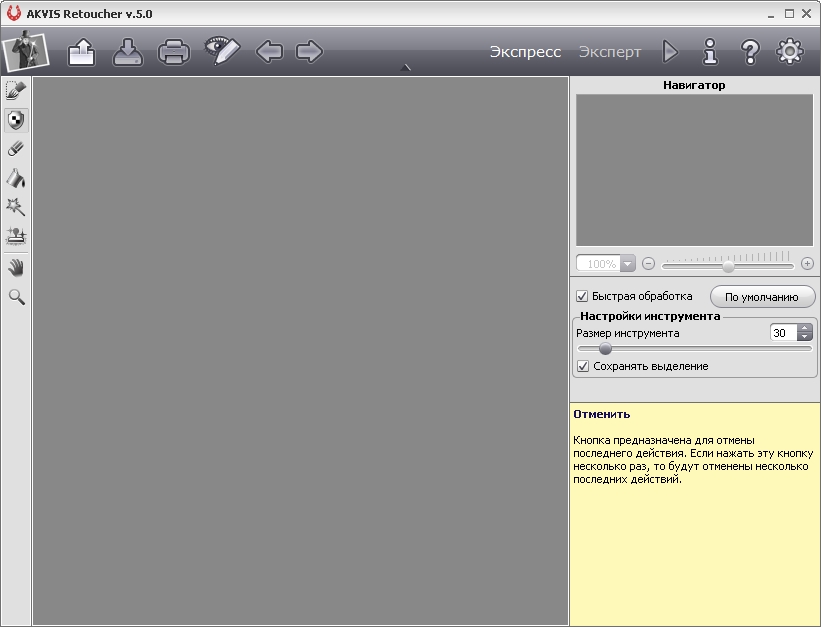Open program info via the 'i' icon
Screen dimensions: 821x627
710,52
